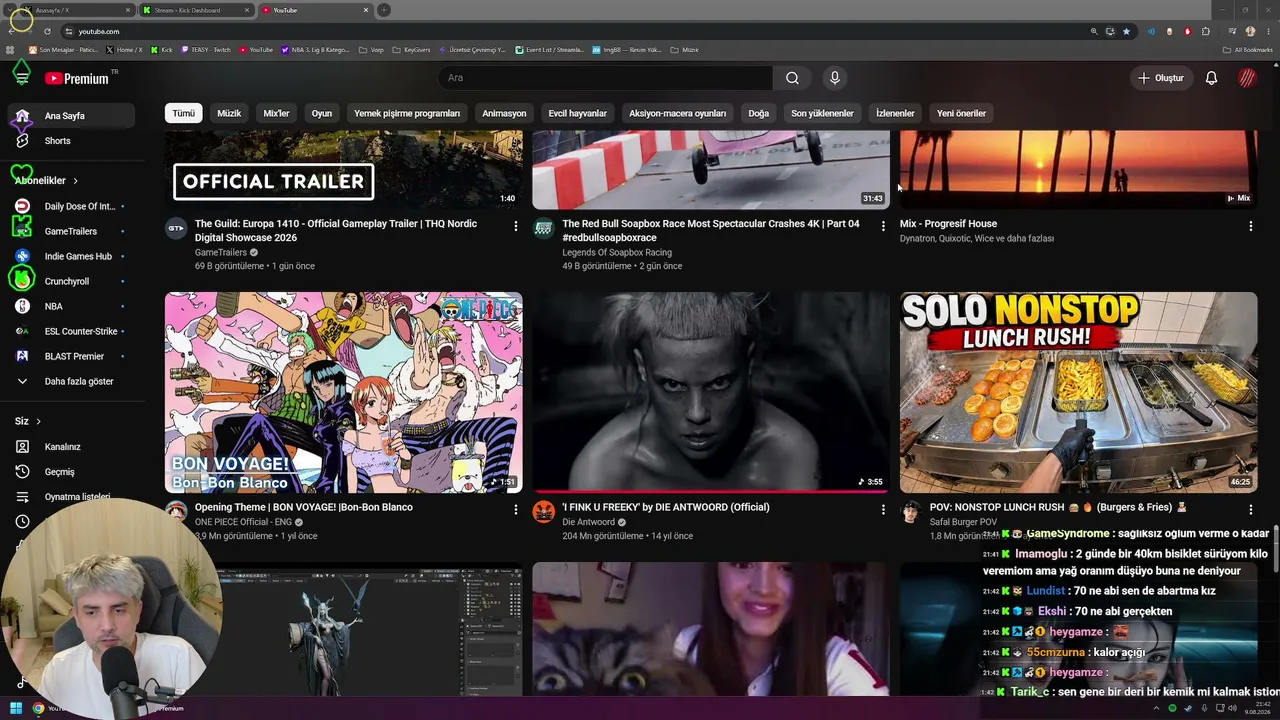Open the notifications bell
The width and height of the screenshot is (1280, 720).
1211,78
